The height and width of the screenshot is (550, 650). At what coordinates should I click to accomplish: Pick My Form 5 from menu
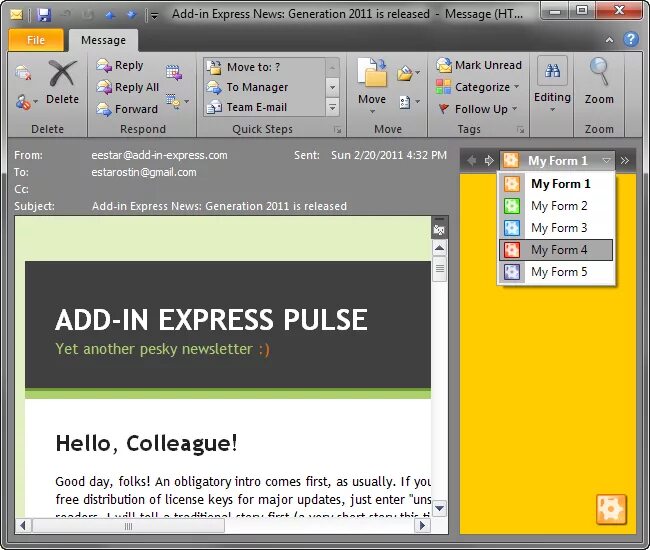point(556,272)
